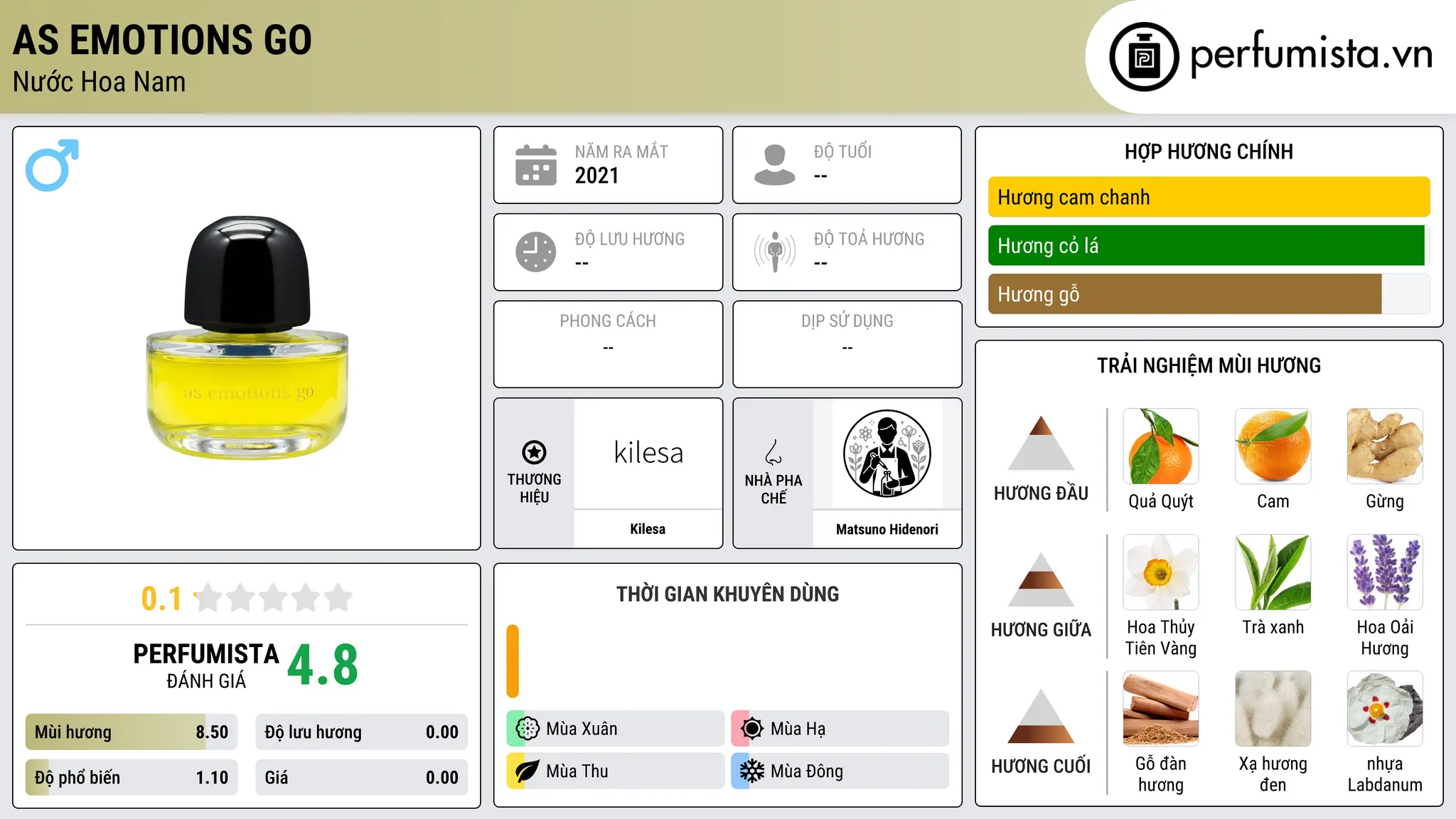This screenshot has height=819, width=1456.
Task: Click the 0.1 user rating value
Action: point(161,599)
